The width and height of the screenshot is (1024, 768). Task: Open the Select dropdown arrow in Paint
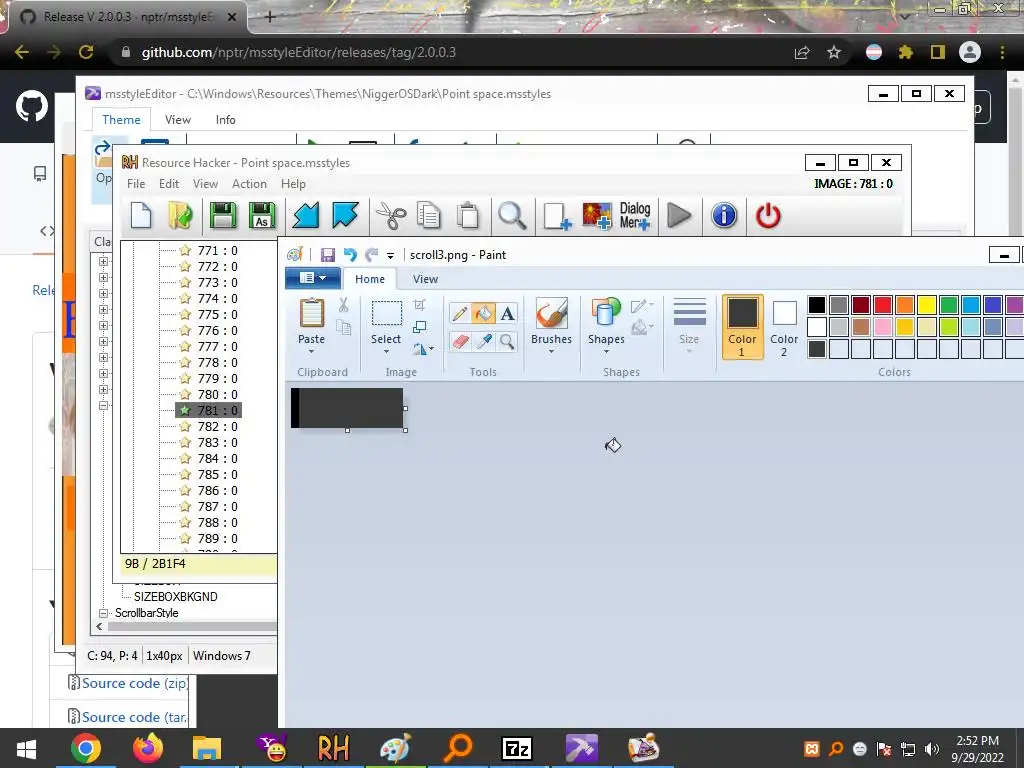(386, 351)
